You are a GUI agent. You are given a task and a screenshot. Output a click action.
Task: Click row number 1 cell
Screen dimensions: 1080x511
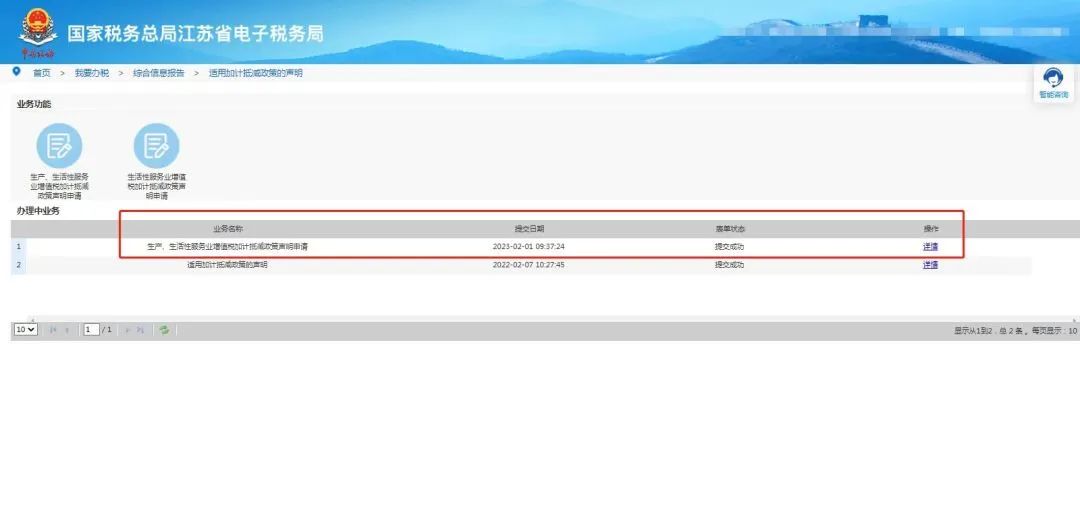click(x=19, y=247)
